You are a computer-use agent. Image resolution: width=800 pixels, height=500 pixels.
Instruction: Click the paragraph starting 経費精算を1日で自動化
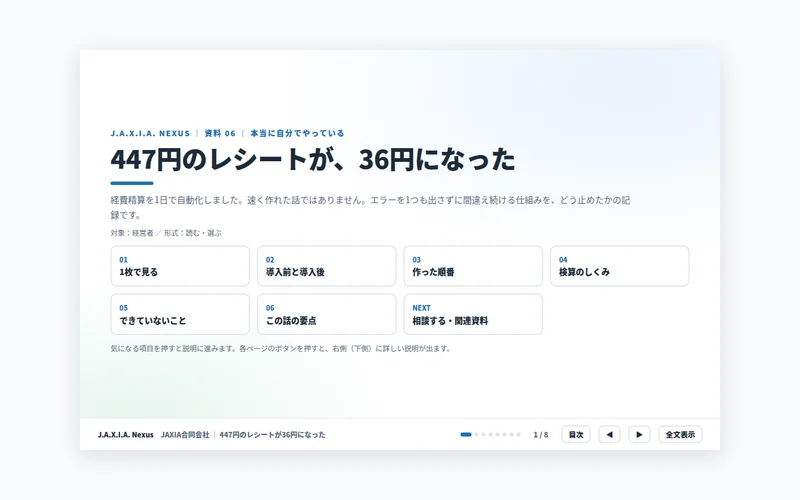pos(370,208)
